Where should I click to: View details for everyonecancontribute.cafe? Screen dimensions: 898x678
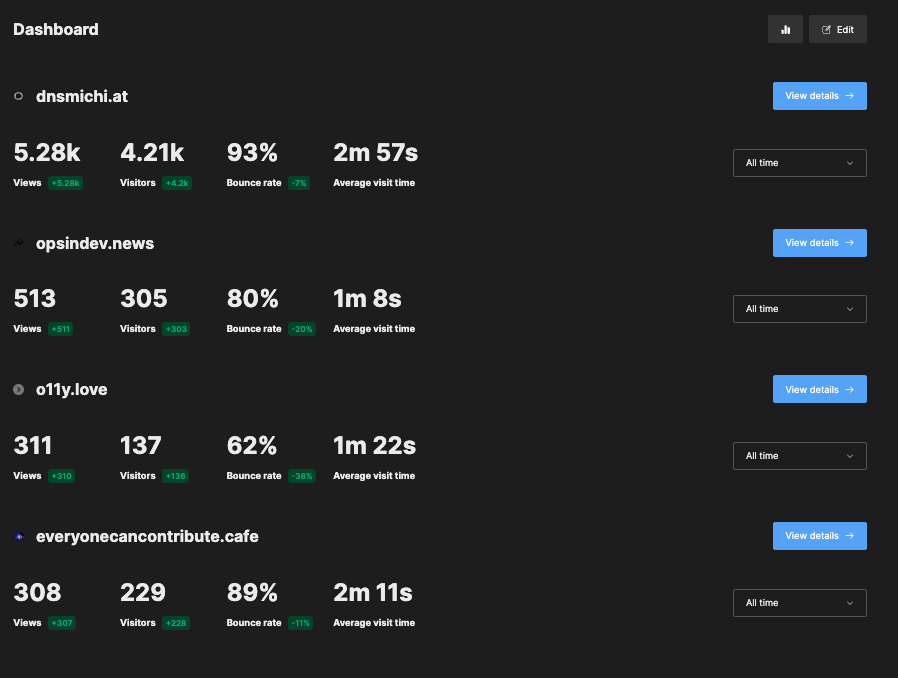[x=819, y=536]
